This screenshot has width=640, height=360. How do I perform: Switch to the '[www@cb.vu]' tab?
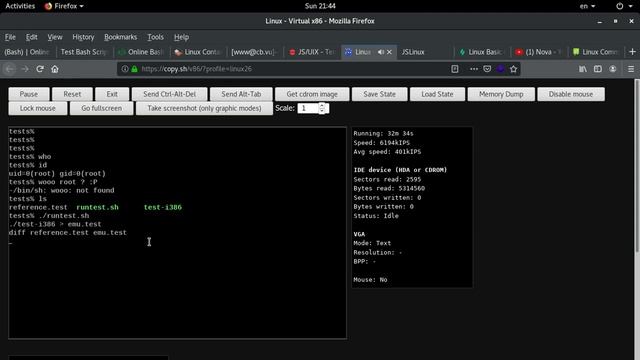(254, 52)
